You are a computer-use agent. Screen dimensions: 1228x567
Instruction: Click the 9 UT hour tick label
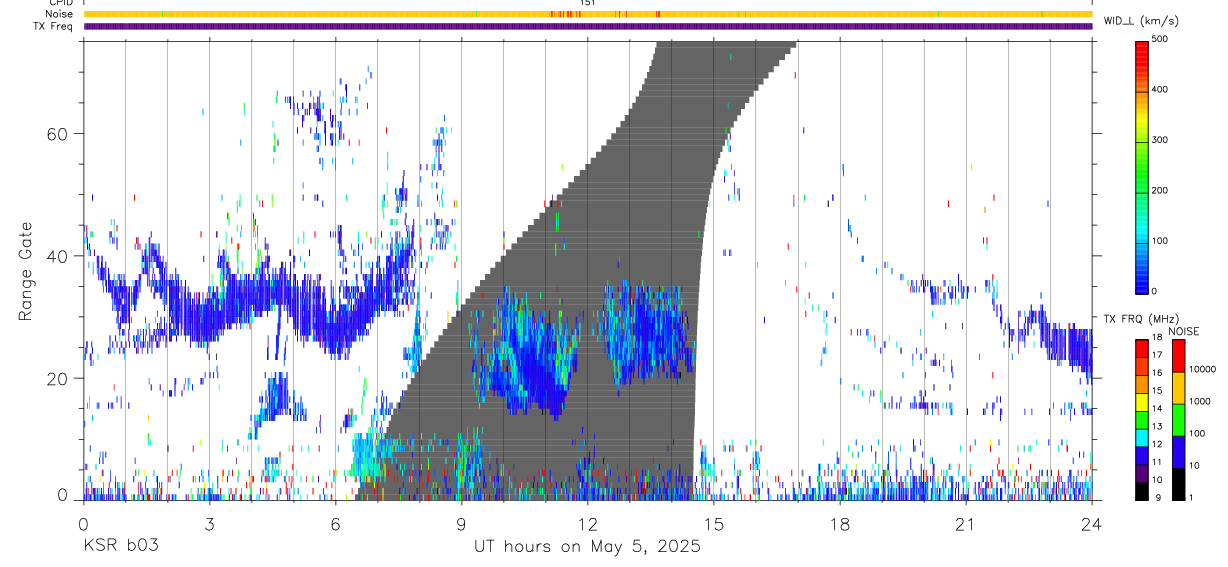point(461,523)
